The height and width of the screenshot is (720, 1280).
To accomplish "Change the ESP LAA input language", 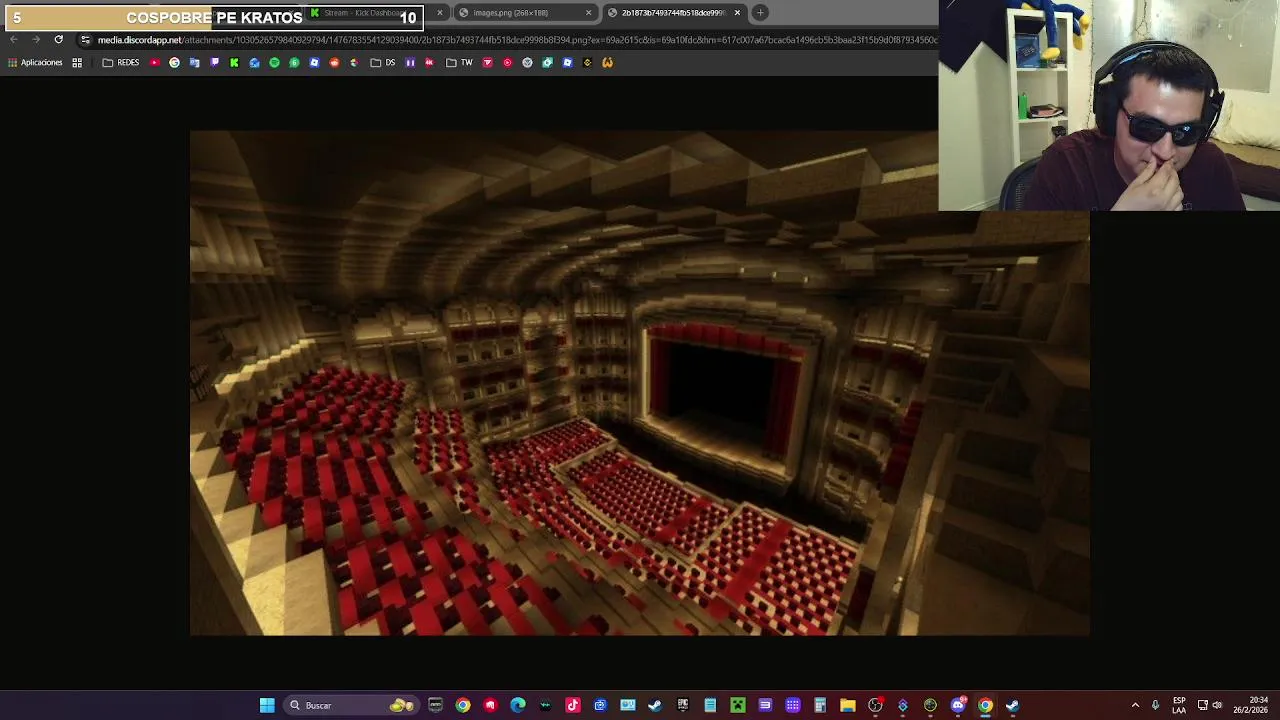I will 1179,705.
